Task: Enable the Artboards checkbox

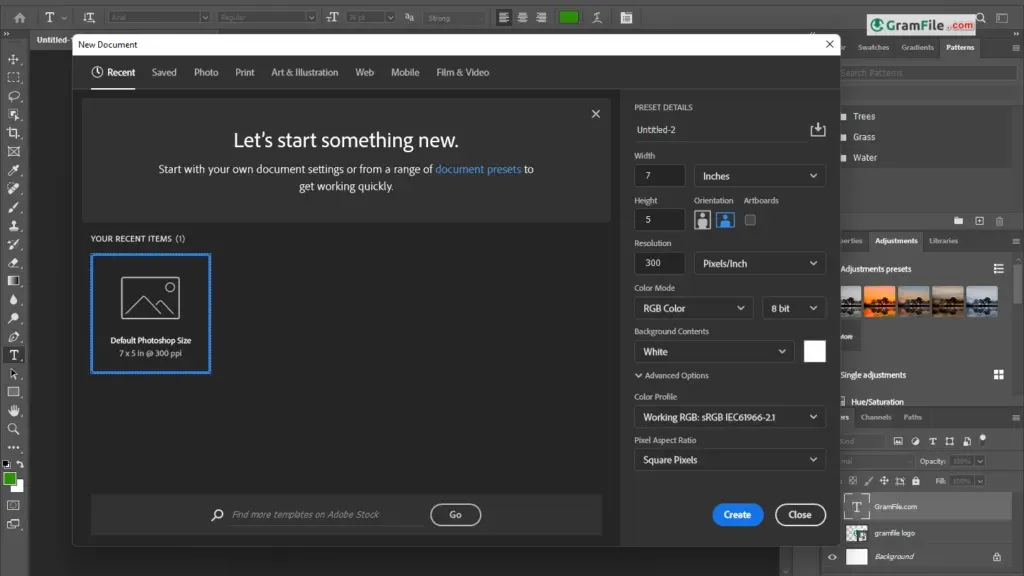Action: pos(750,220)
